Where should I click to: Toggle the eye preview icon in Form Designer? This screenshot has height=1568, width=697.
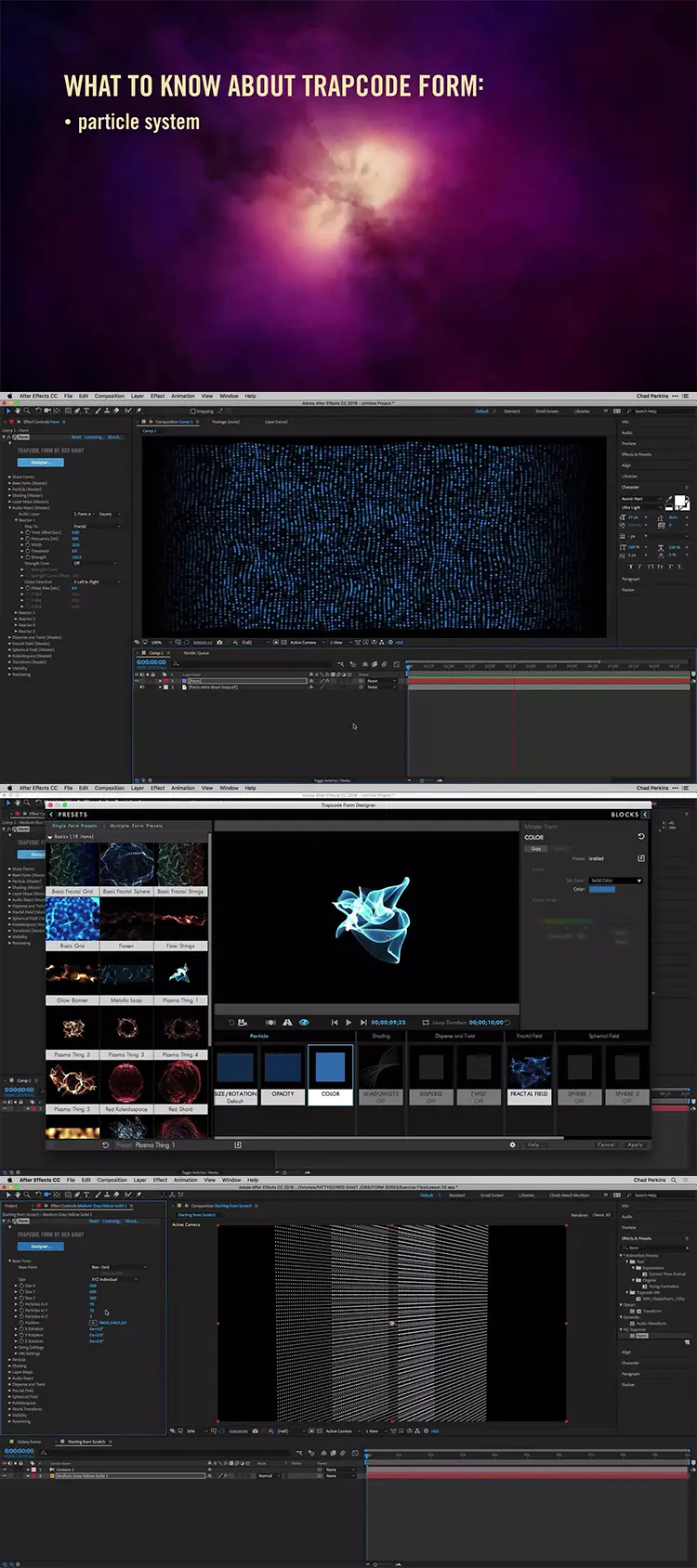click(303, 1022)
